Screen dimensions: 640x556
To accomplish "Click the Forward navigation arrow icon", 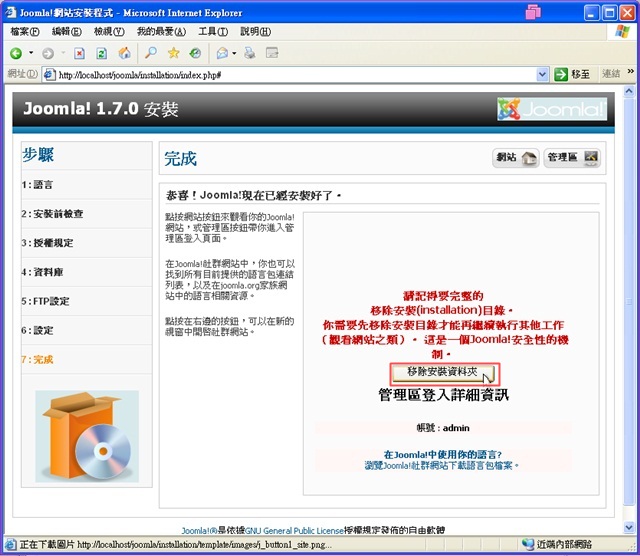I will coord(48,53).
